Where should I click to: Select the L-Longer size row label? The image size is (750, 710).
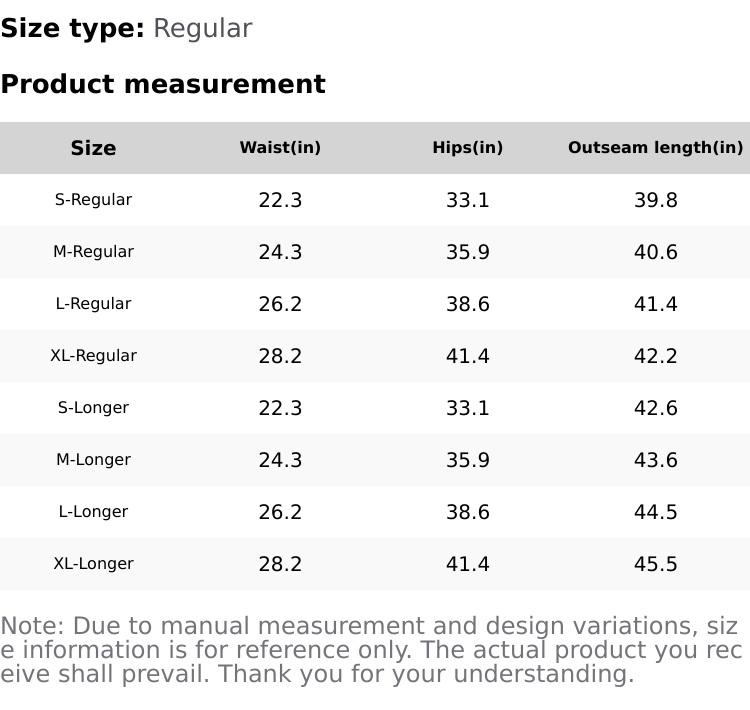93,512
